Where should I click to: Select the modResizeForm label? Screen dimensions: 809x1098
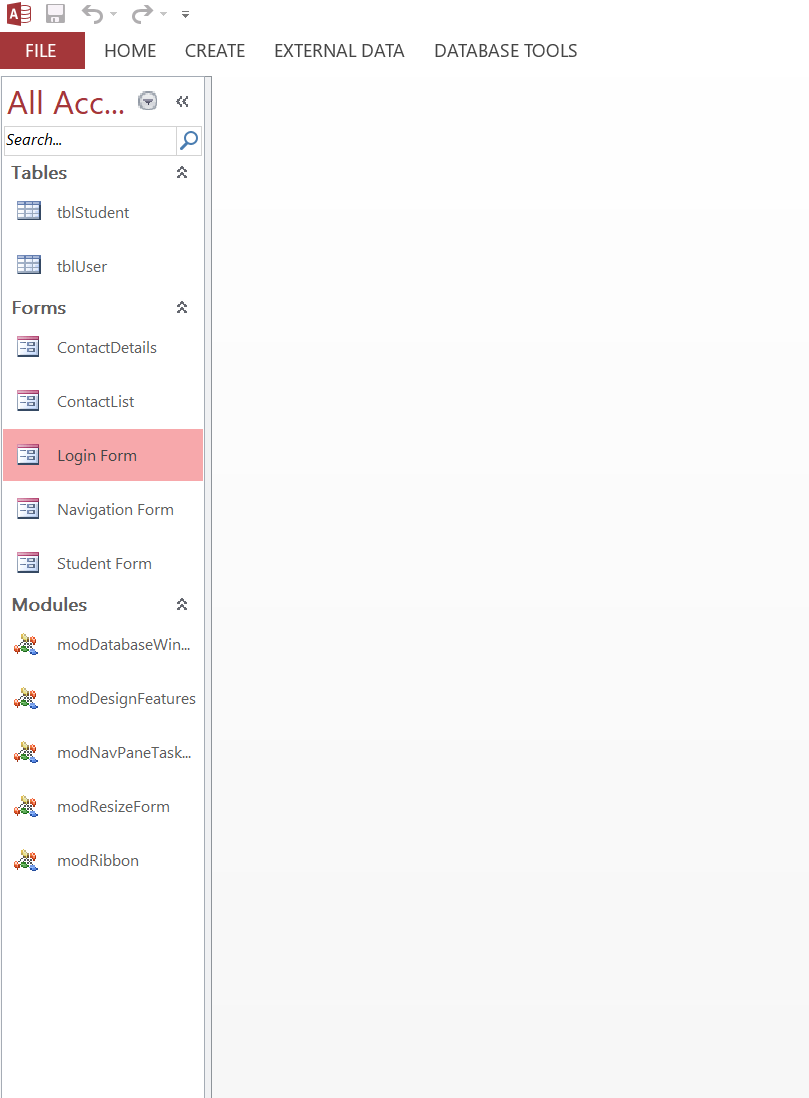113,807
